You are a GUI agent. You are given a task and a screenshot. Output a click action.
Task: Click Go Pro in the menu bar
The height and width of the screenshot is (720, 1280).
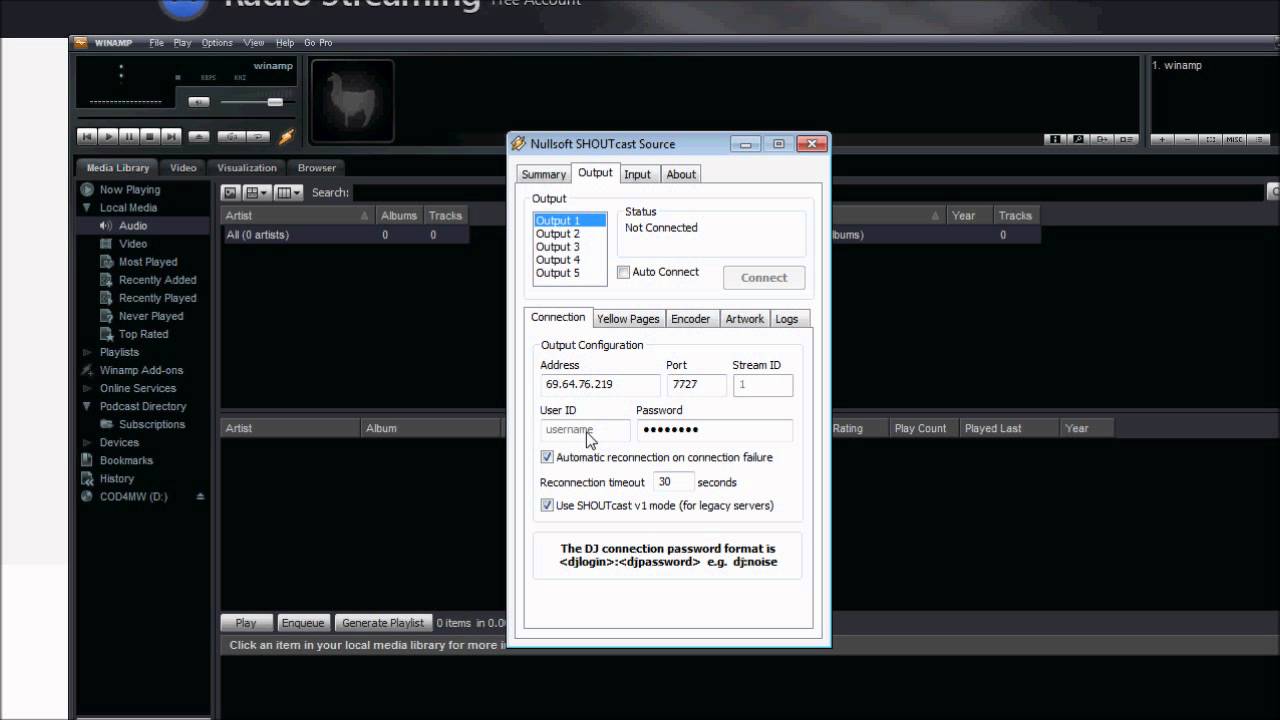tap(318, 43)
